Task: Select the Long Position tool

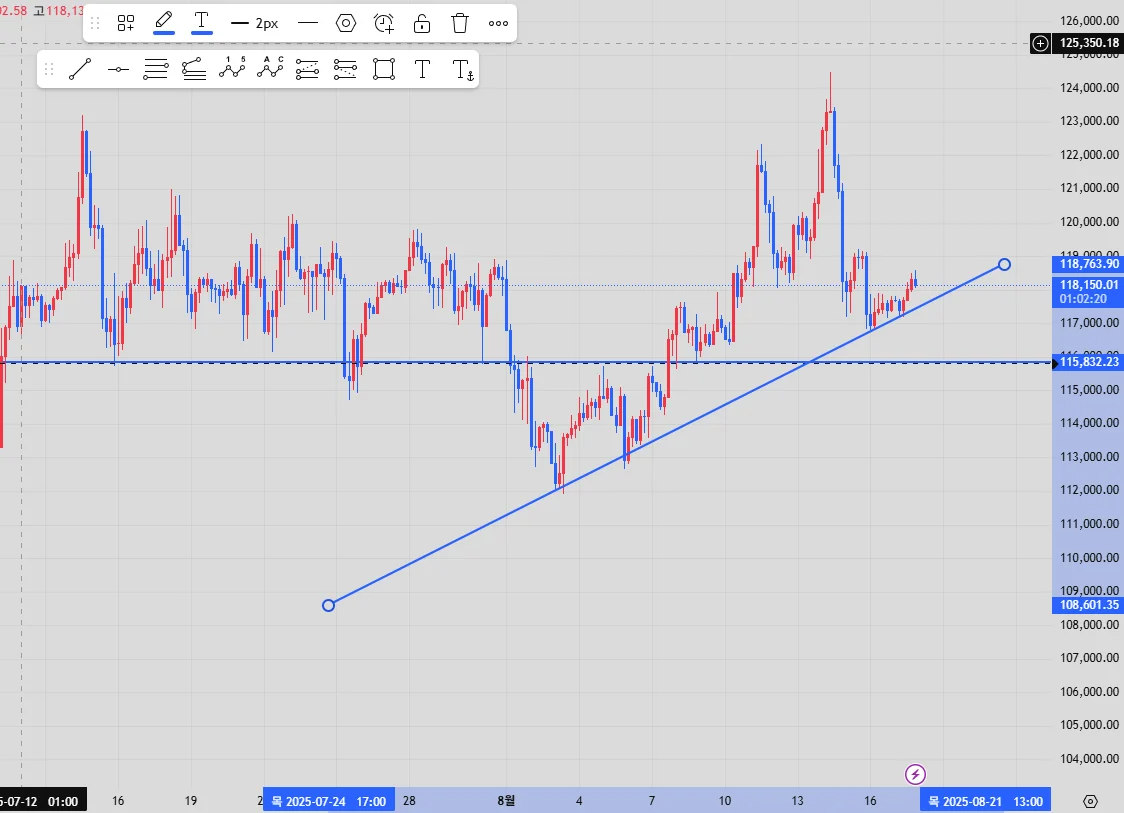Action: pyautogui.click(x=308, y=70)
